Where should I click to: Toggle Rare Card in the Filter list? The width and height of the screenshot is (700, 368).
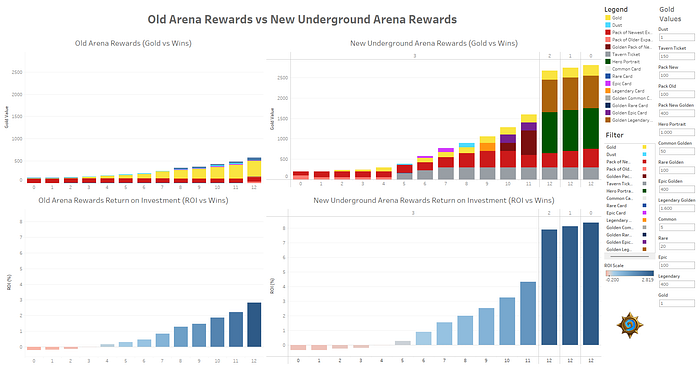627,205
